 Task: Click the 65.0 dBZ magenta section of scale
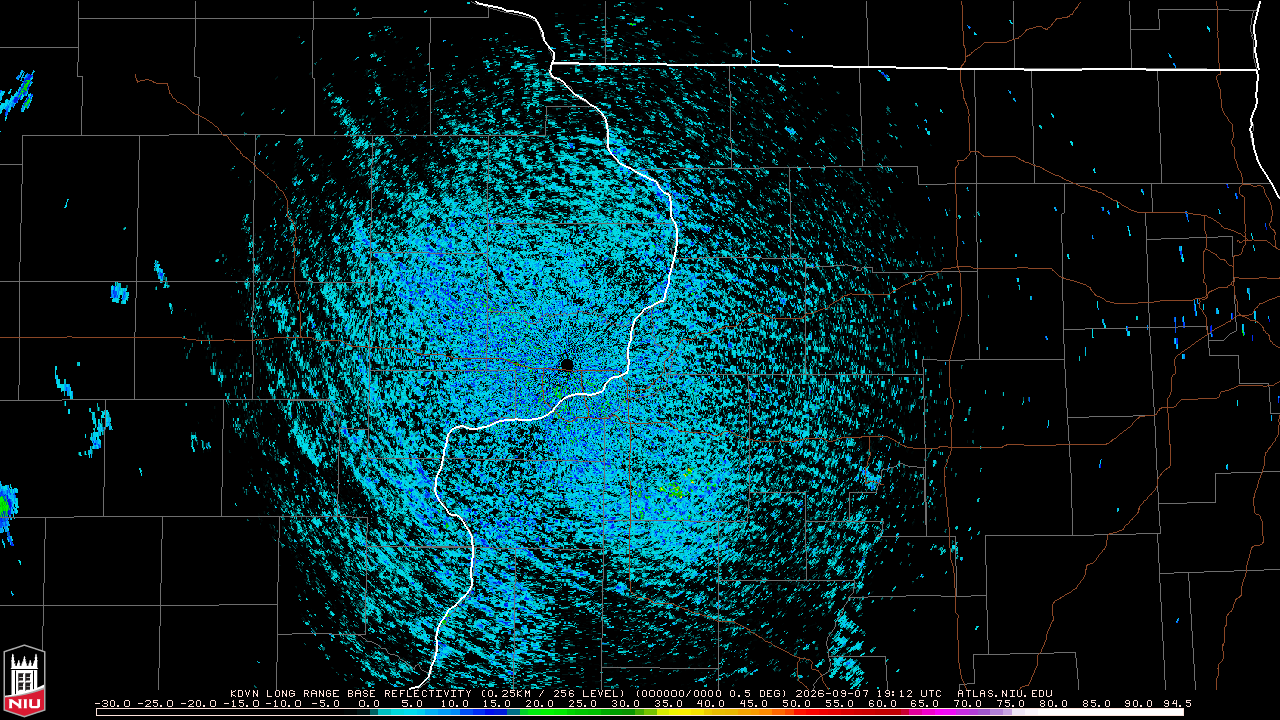click(x=924, y=712)
